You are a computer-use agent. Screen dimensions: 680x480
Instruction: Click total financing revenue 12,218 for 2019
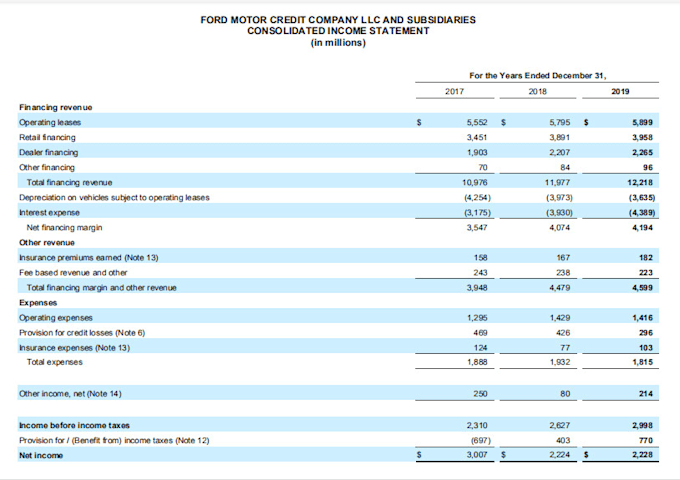pyautogui.click(x=640, y=183)
